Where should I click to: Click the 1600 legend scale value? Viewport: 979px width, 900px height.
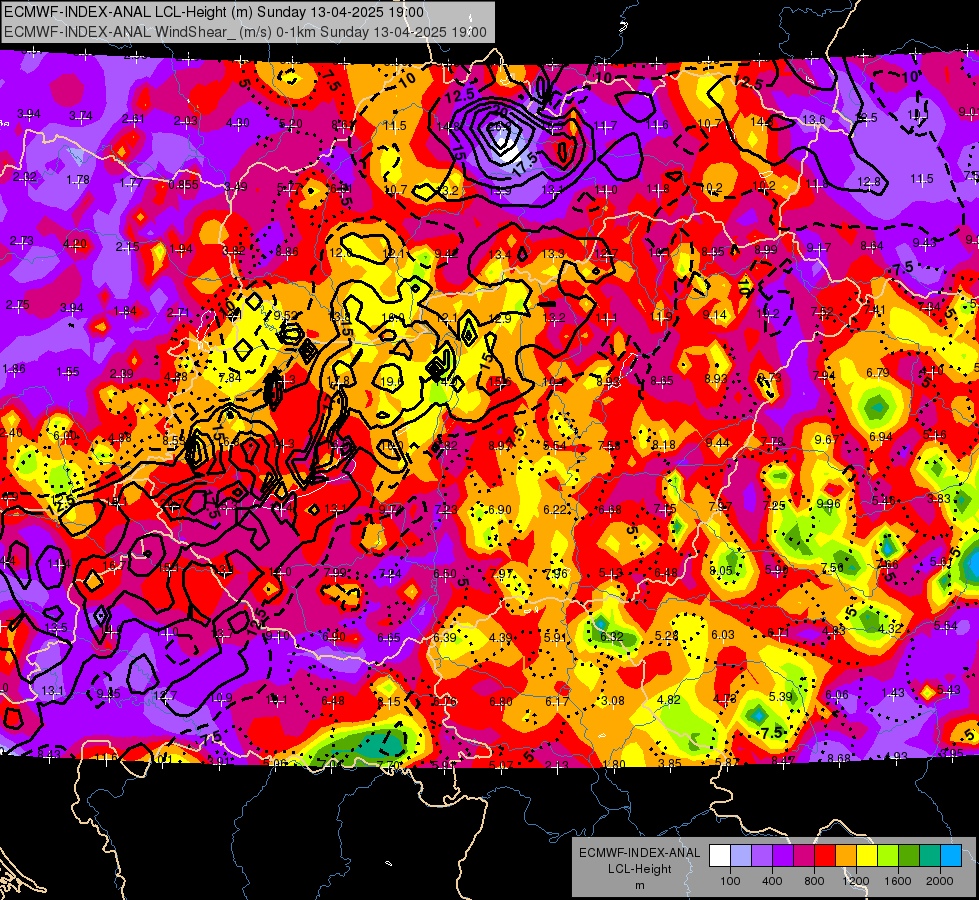pyautogui.click(x=898, y=881)
